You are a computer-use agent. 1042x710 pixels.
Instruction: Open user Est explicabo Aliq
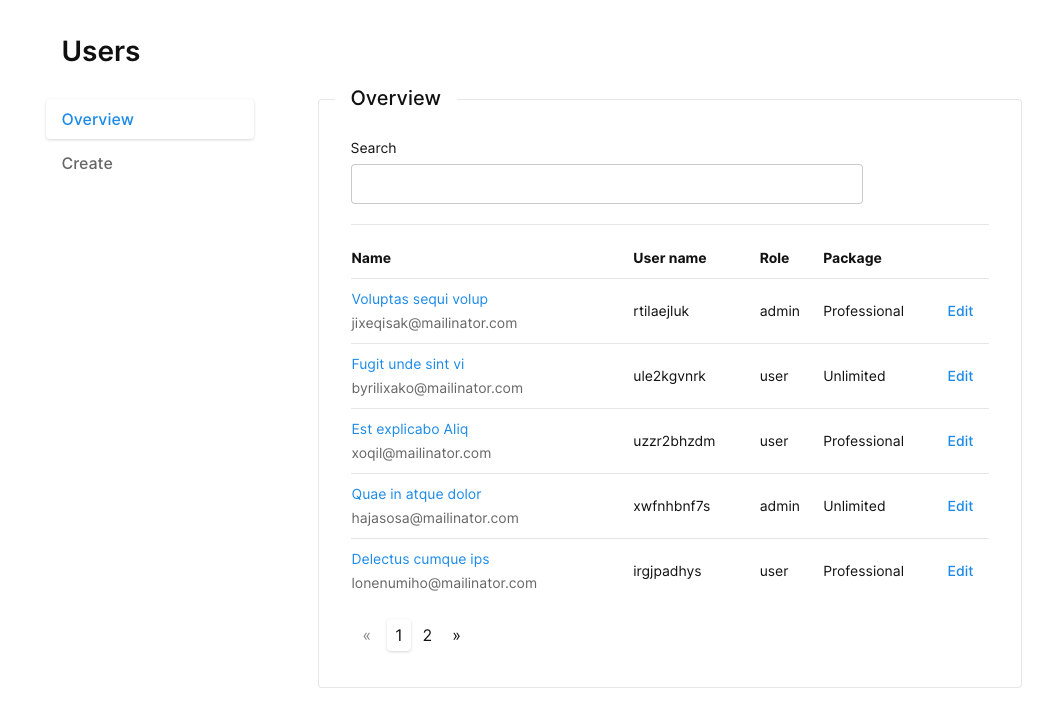coord(409,429)
